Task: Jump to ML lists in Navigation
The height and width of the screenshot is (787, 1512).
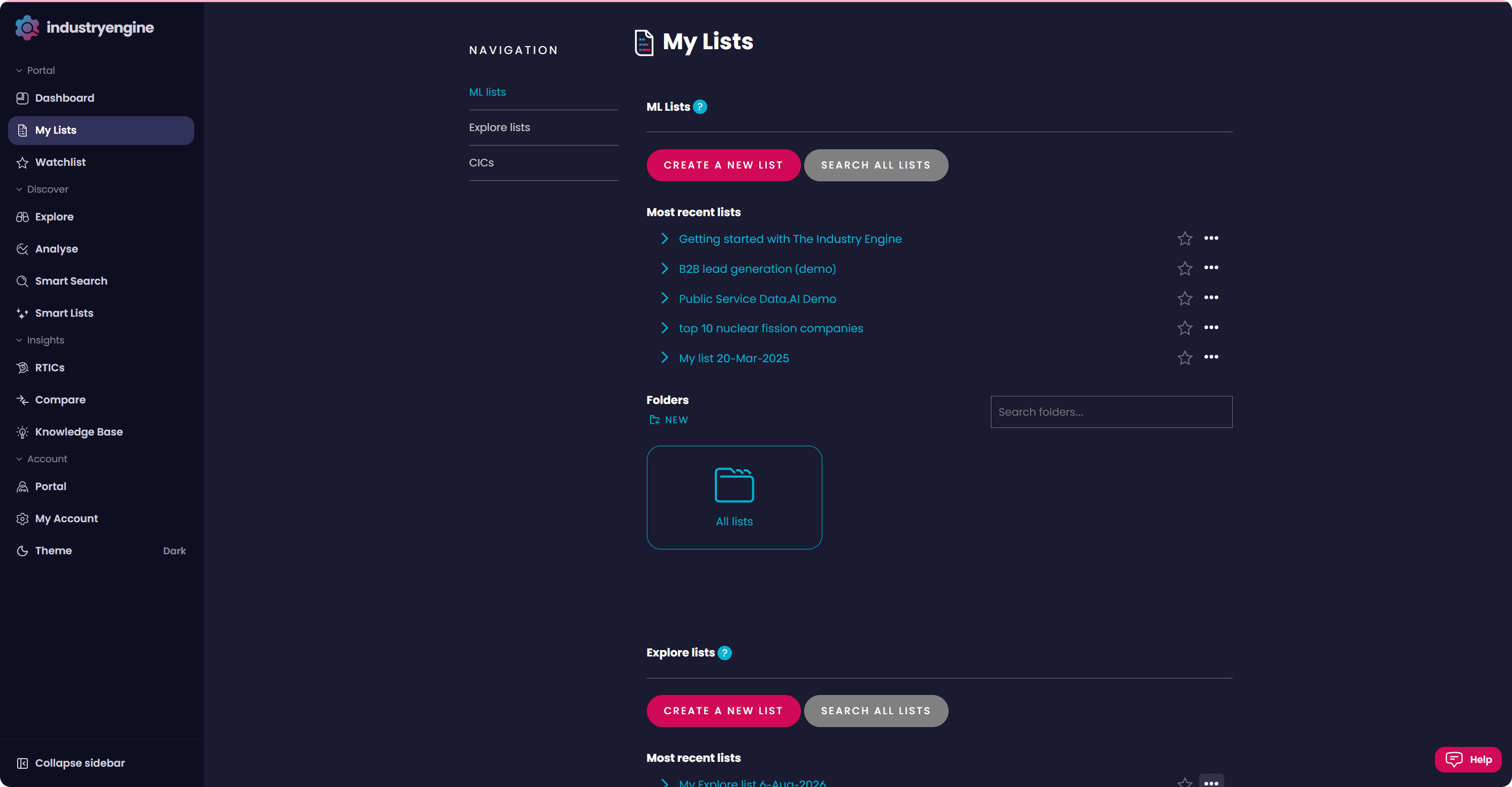Action: [487, 92]
